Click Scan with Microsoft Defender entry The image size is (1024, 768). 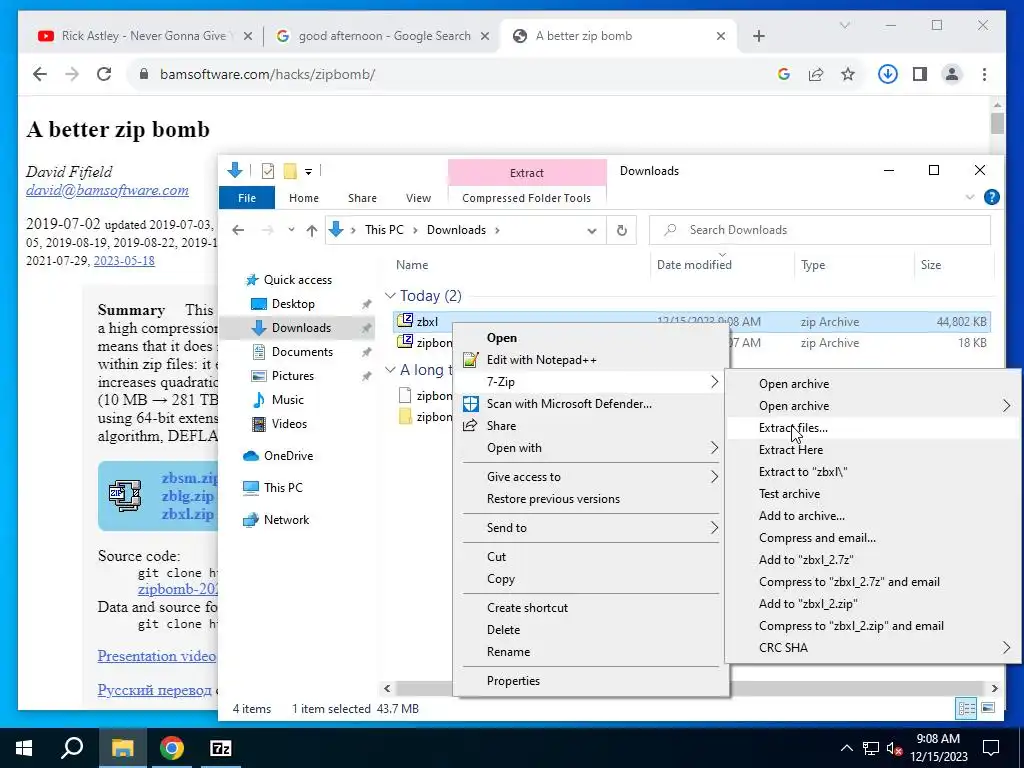click(x=591, y=404)
